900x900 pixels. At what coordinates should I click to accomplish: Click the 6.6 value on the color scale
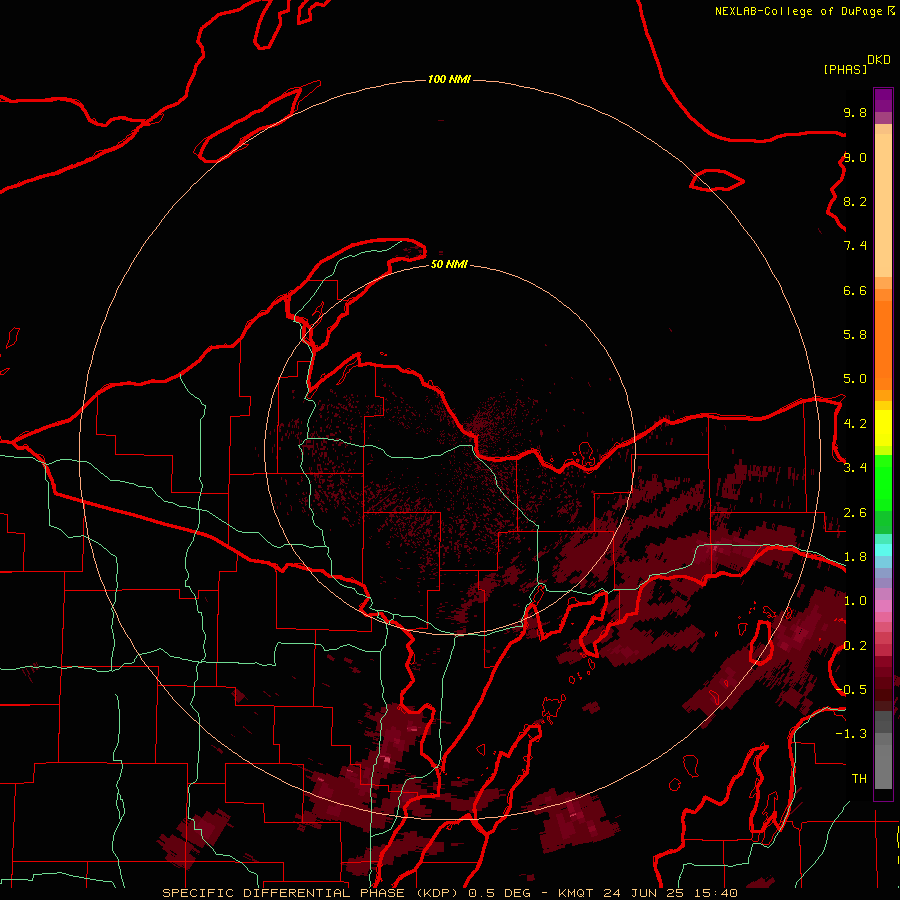pos(855,290)
